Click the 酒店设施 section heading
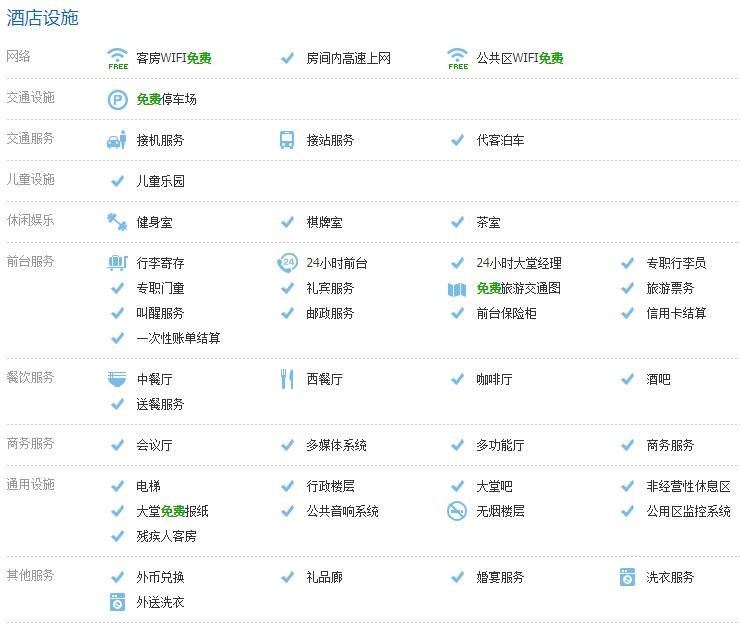 point(43,17)
